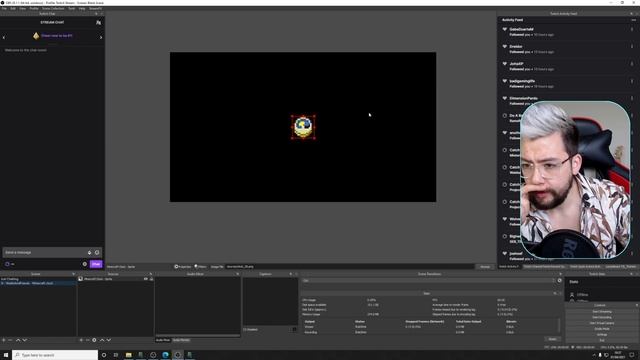Open Task View on the taskbar
The height and width of the screenshot is (360, 640).
[x=116, y=355]
